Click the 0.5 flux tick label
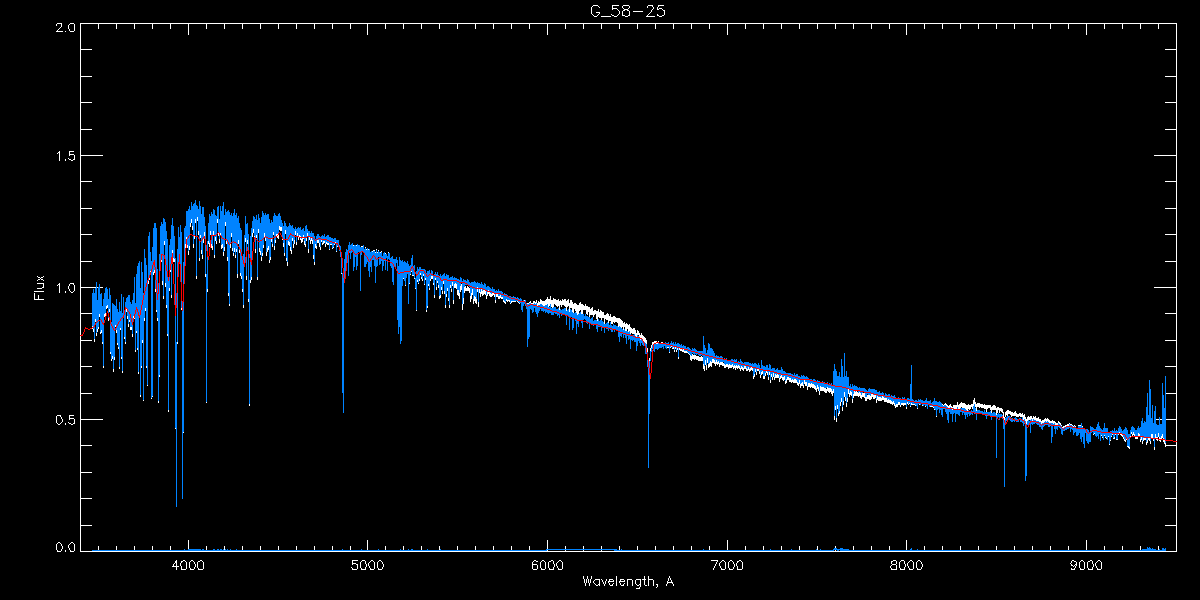Image resolution: width=1200 pixels, height=600 pixels. (64, 419)
